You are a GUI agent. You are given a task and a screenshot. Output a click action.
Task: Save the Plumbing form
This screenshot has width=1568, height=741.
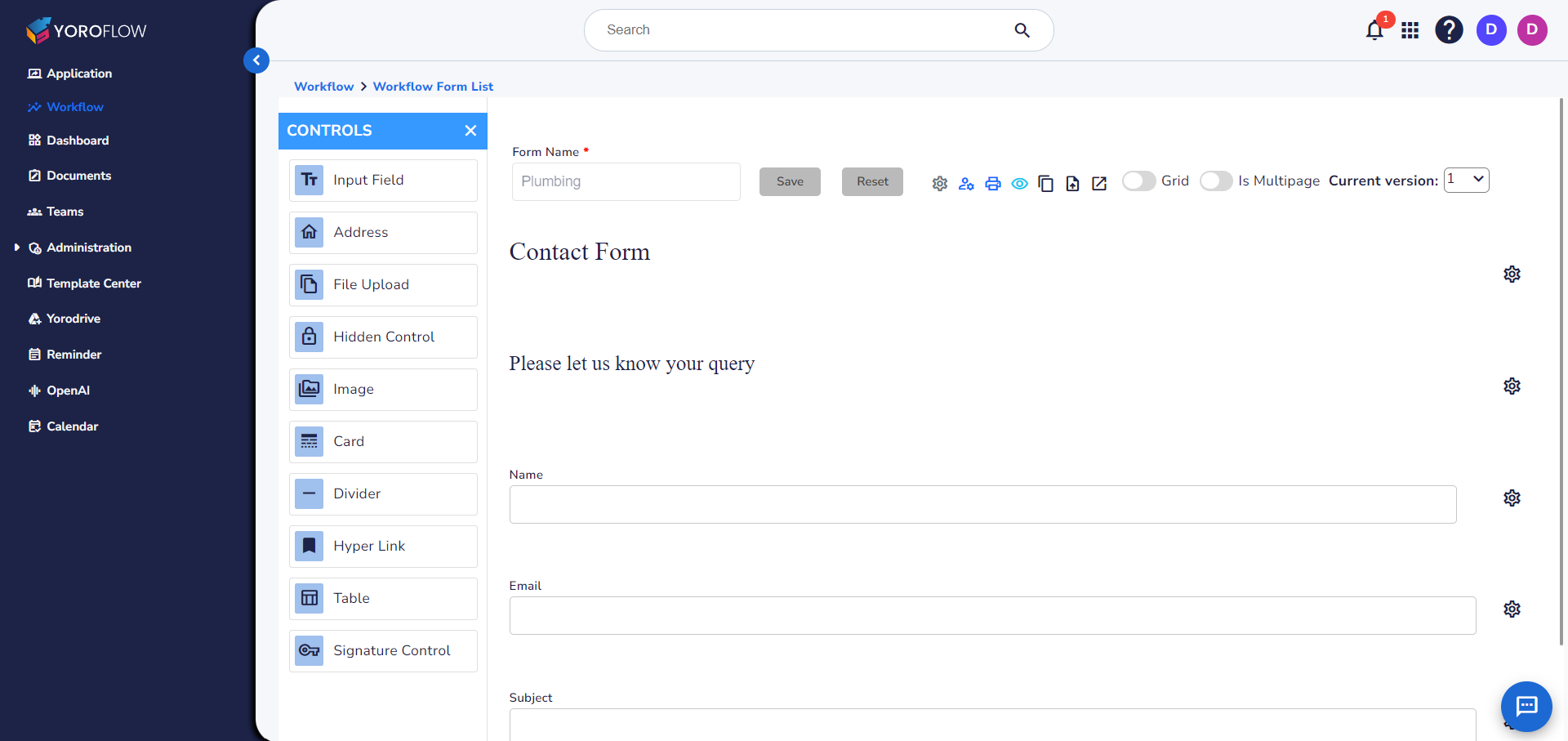pyautogui.click(x=789, y=181)
